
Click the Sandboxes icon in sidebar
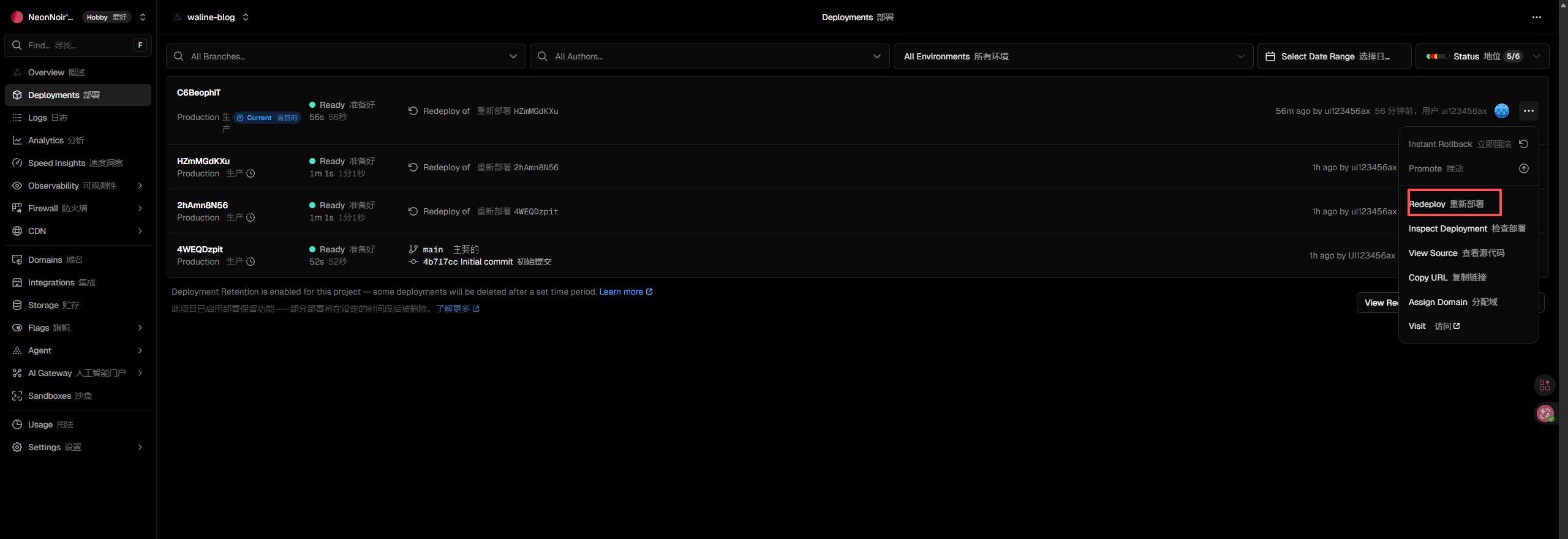click(x=17, y=396)
